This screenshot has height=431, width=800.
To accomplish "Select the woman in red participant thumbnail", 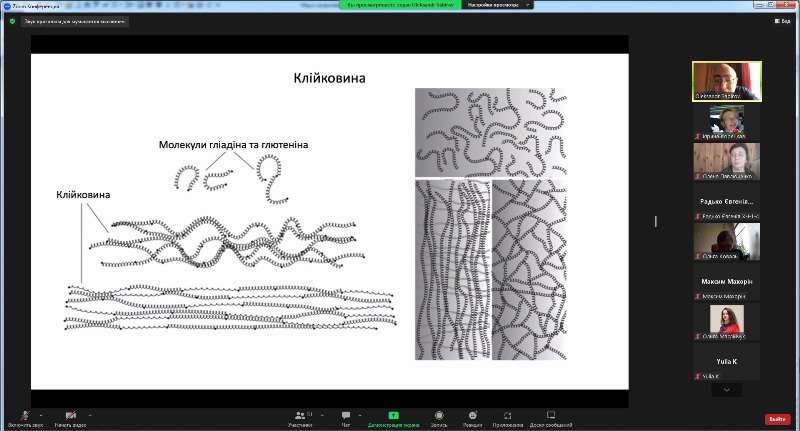I will coord(727,321).
